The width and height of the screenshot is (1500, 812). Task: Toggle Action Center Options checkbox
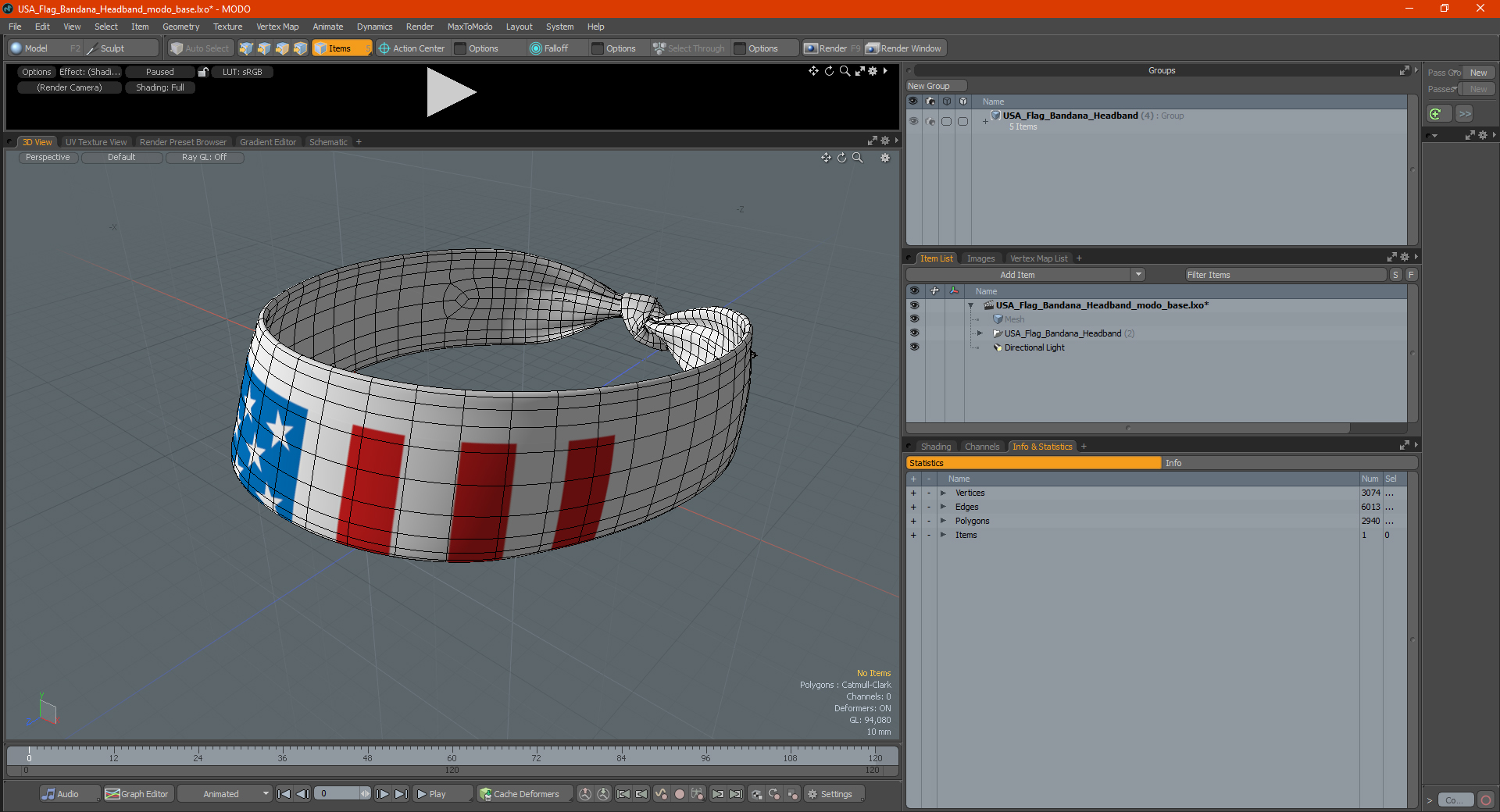460,48
